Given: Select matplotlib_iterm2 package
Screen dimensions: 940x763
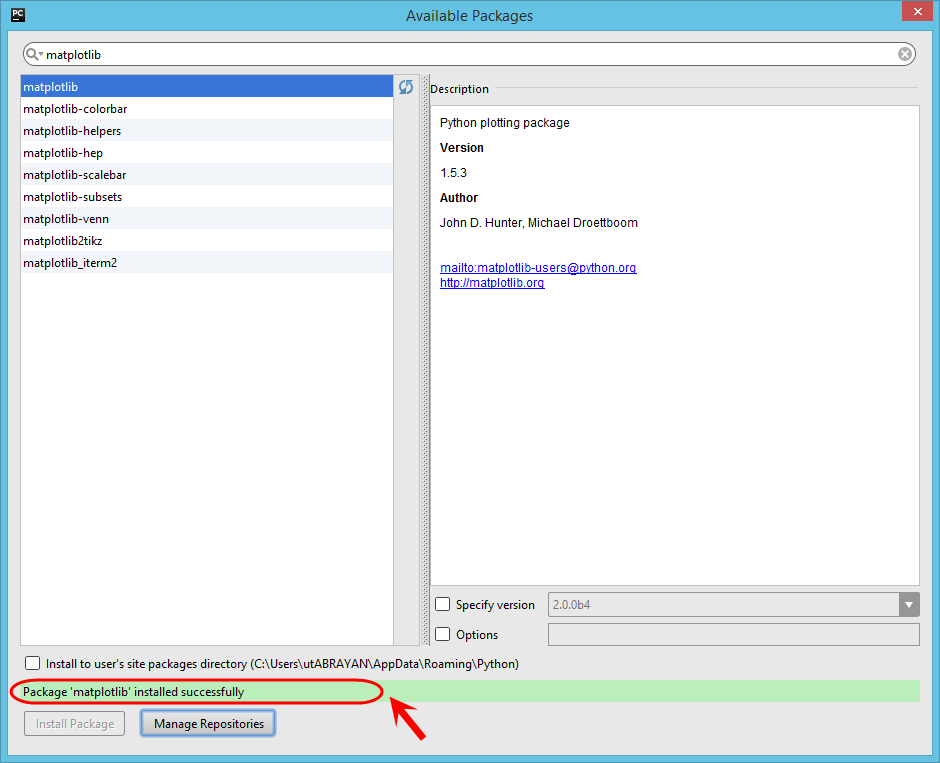Looking at the screenshot, I should (x=207, y=263).
